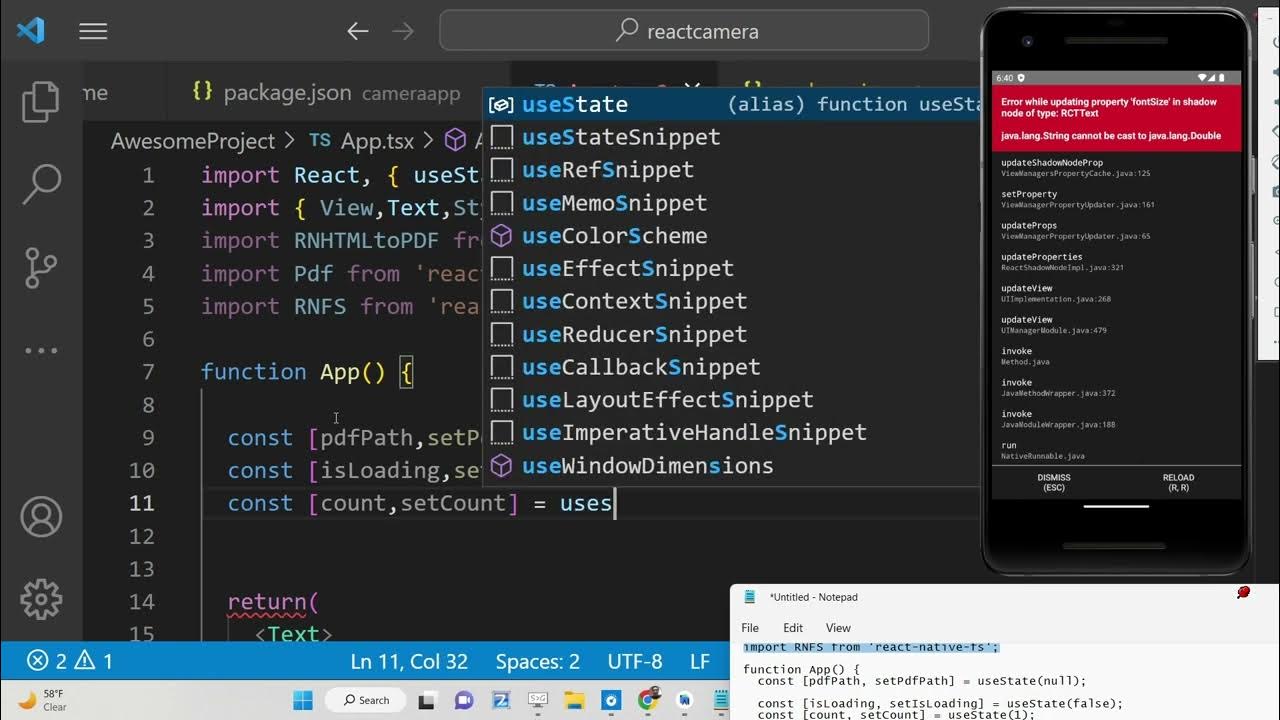The width and height of the screenshot is (1280, 720).
Task: Go back using the navigation arrow
Action: point(357,32)
